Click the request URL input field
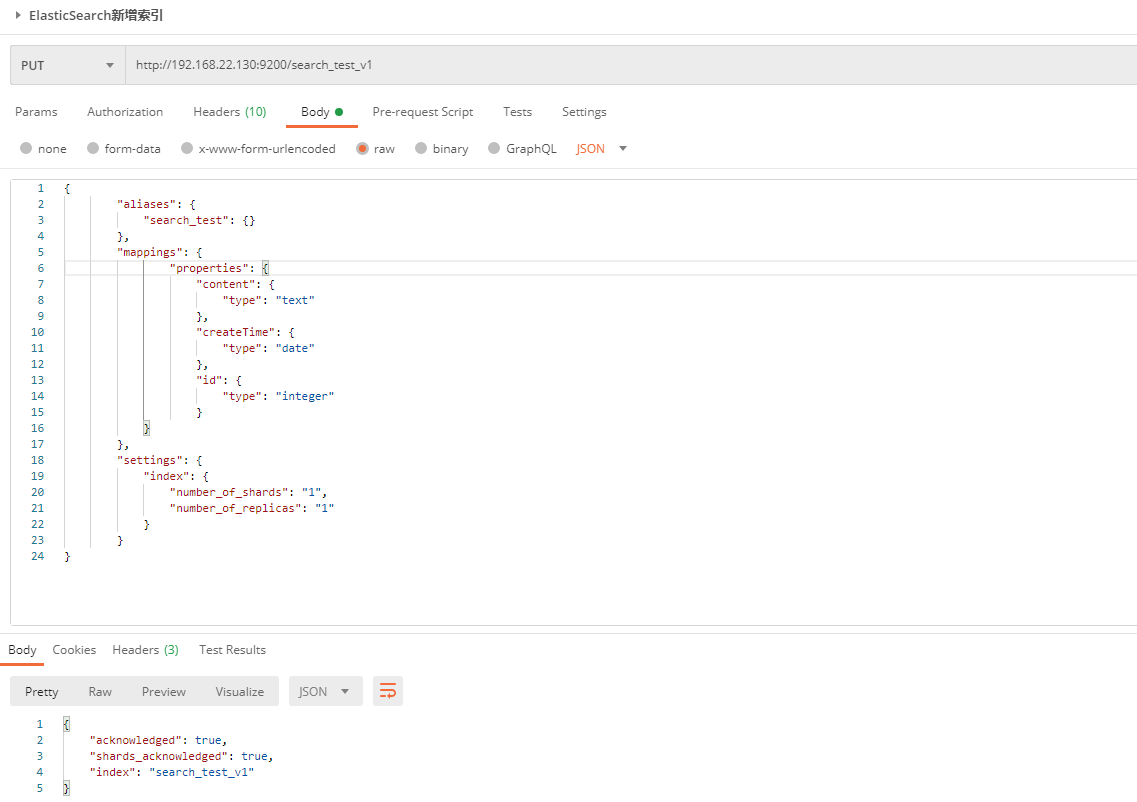This screenshot has height=802, width=1137. point(631,65)
